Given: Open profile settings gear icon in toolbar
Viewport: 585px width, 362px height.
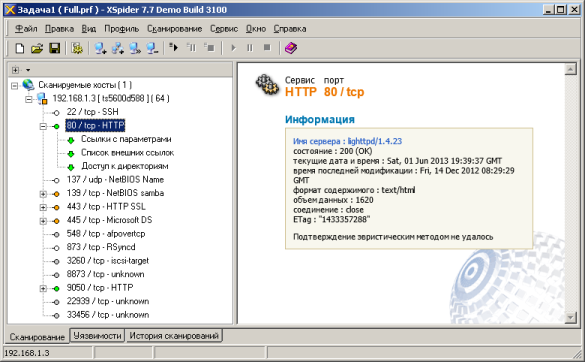Looking at the screenshot, I should tap(77, 48).
